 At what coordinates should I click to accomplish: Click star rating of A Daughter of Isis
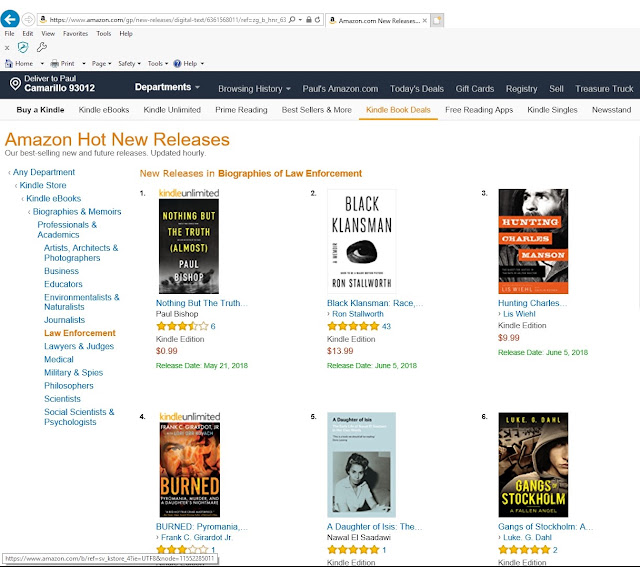pyautogui.click(x=353, y=550)
